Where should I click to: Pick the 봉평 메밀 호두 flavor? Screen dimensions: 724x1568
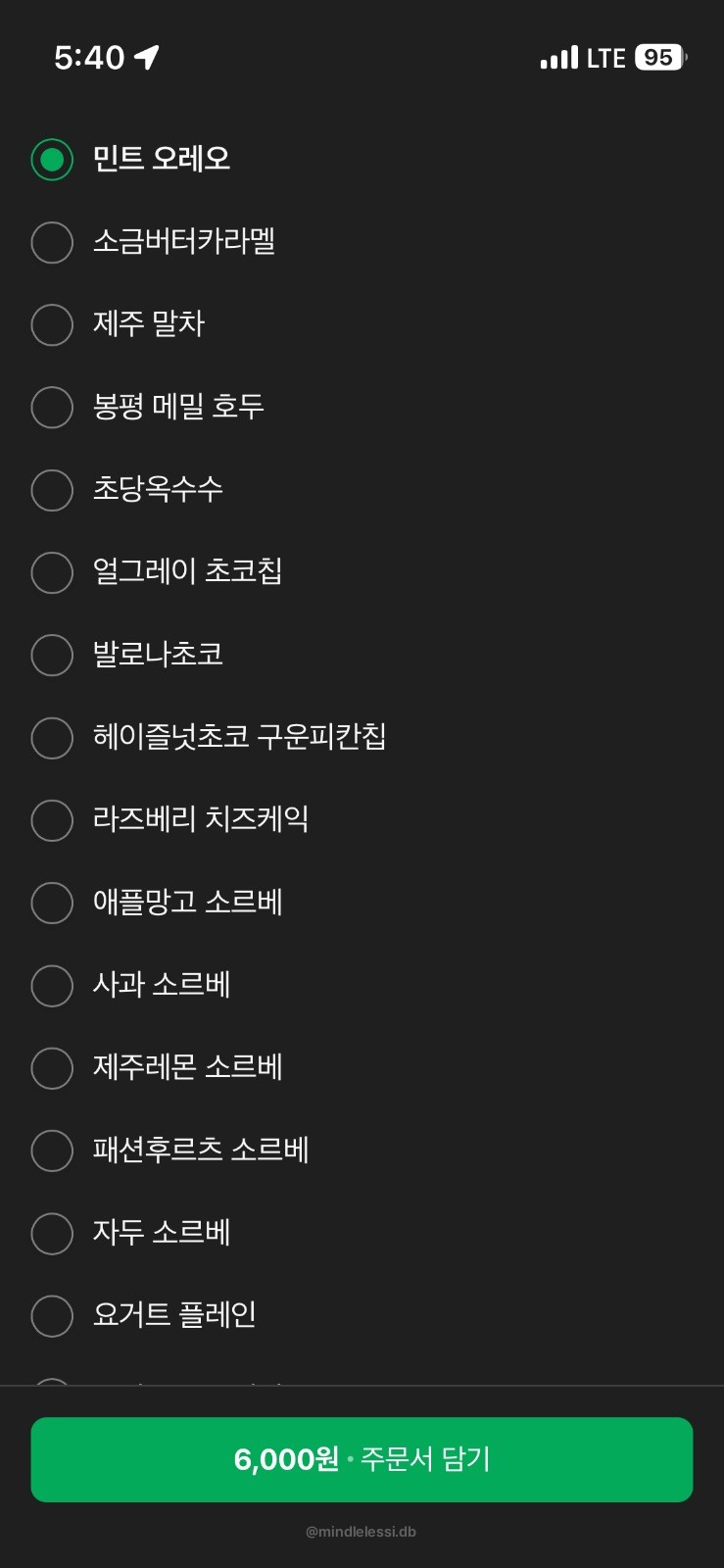pos(52,407)
